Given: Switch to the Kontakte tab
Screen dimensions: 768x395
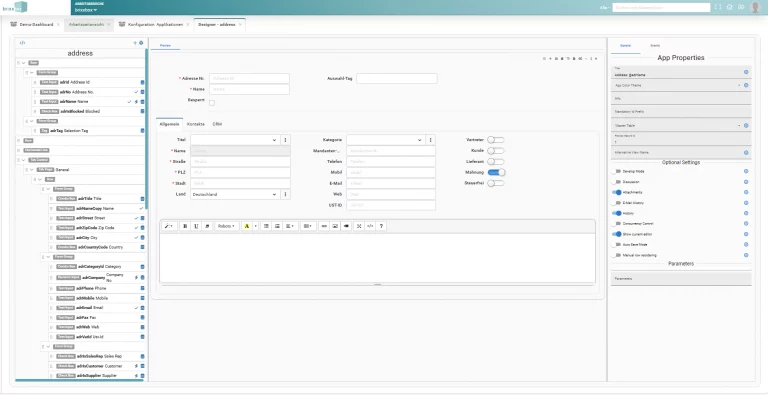Looking at the screenshot, I should tap(196, 124).
